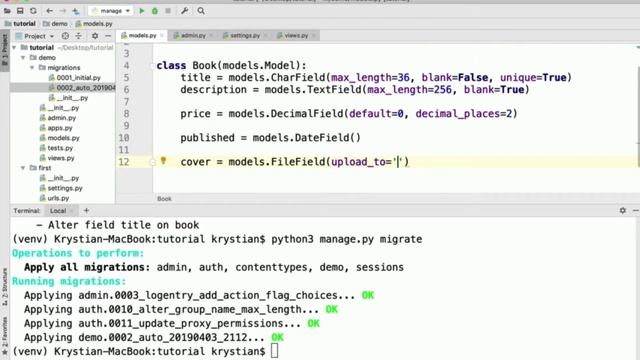Open settings via the wrench icon
Viewport: 640px width, 360px height.
[x=184, y=11]
